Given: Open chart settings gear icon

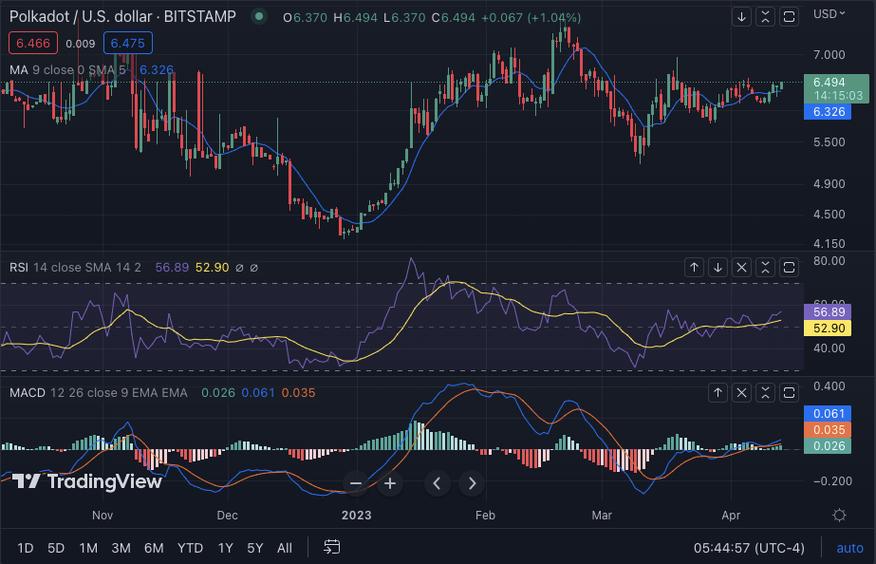Looking at the screenshot, I should pos(839,515).
